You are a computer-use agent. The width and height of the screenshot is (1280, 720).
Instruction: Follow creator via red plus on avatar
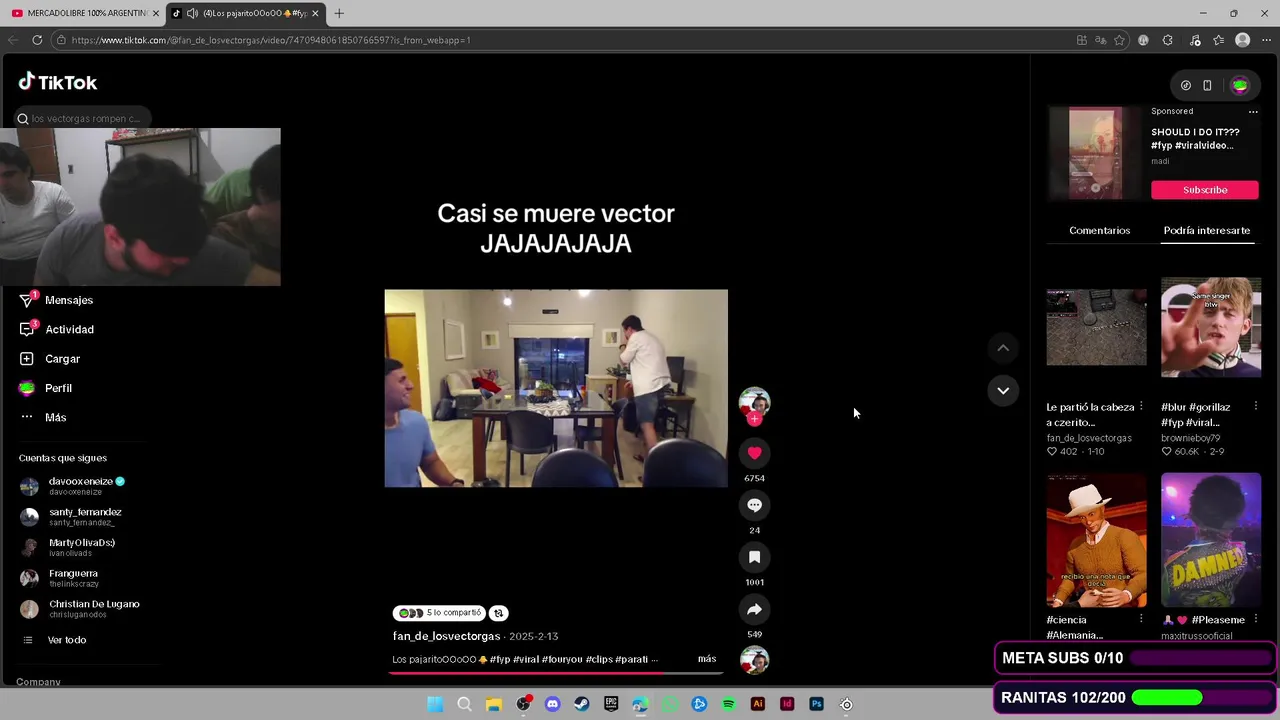(x=754, y=419)
